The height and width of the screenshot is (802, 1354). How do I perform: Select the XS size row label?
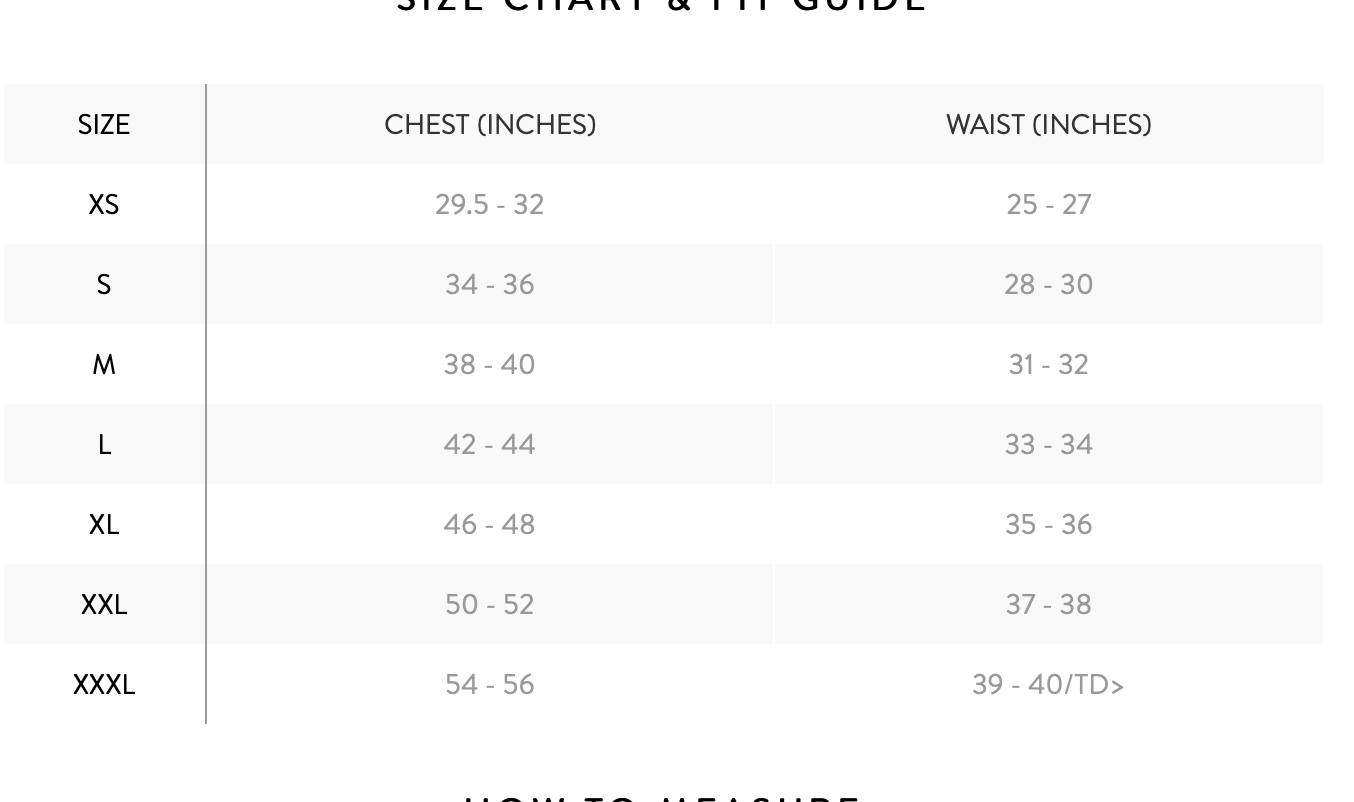pyautogui.click(x=104, y=205)
